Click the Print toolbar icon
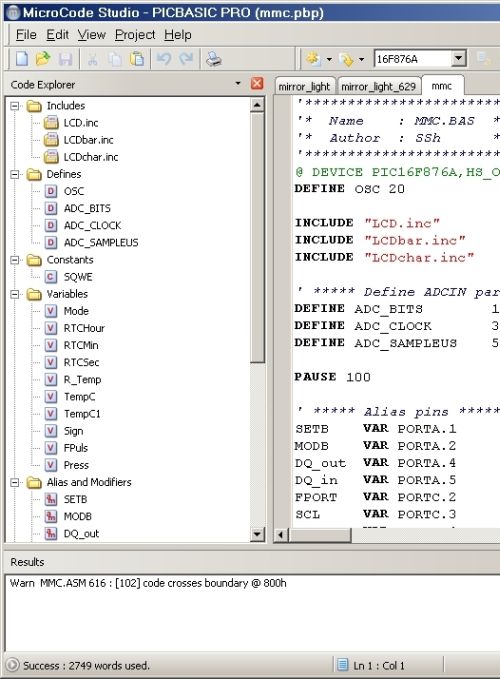This screenshot has height=679, width=500. click(x=213, y=59)
